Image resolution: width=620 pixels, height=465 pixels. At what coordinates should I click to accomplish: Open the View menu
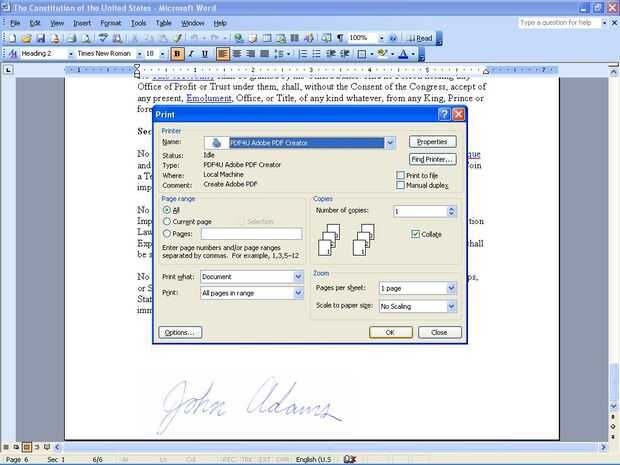click(x=57, y=23)
